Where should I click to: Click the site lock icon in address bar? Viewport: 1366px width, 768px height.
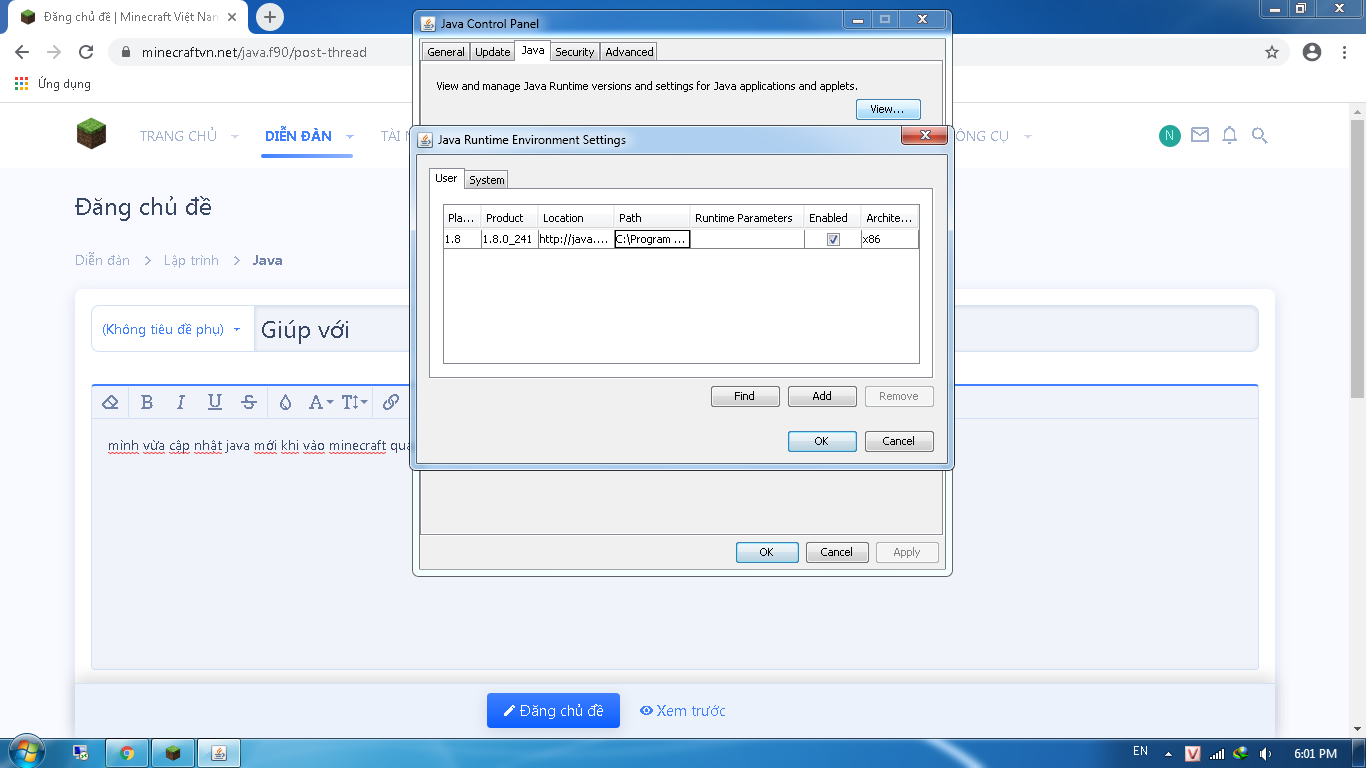[x=126, y=52]
